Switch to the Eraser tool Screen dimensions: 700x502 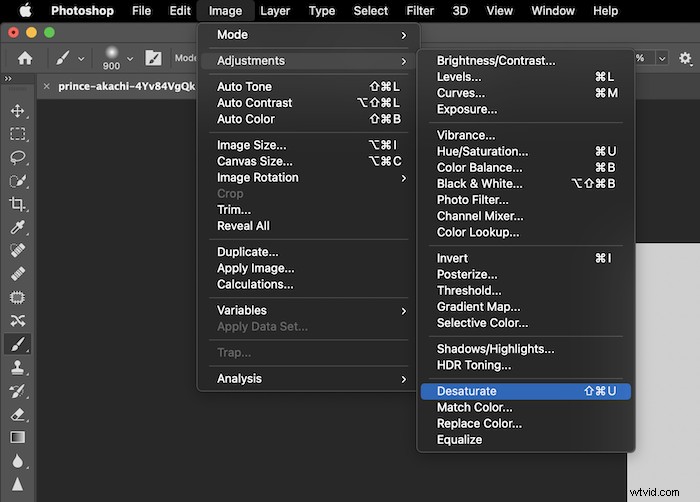click(17, 414)
